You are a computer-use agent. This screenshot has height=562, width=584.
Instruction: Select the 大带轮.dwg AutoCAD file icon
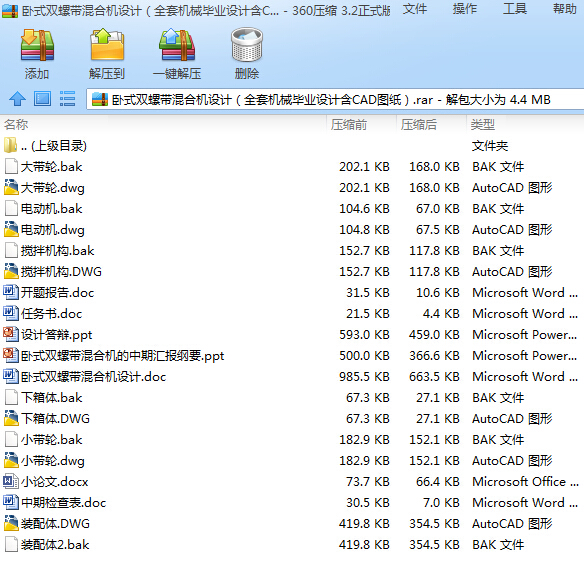point(11,187)
